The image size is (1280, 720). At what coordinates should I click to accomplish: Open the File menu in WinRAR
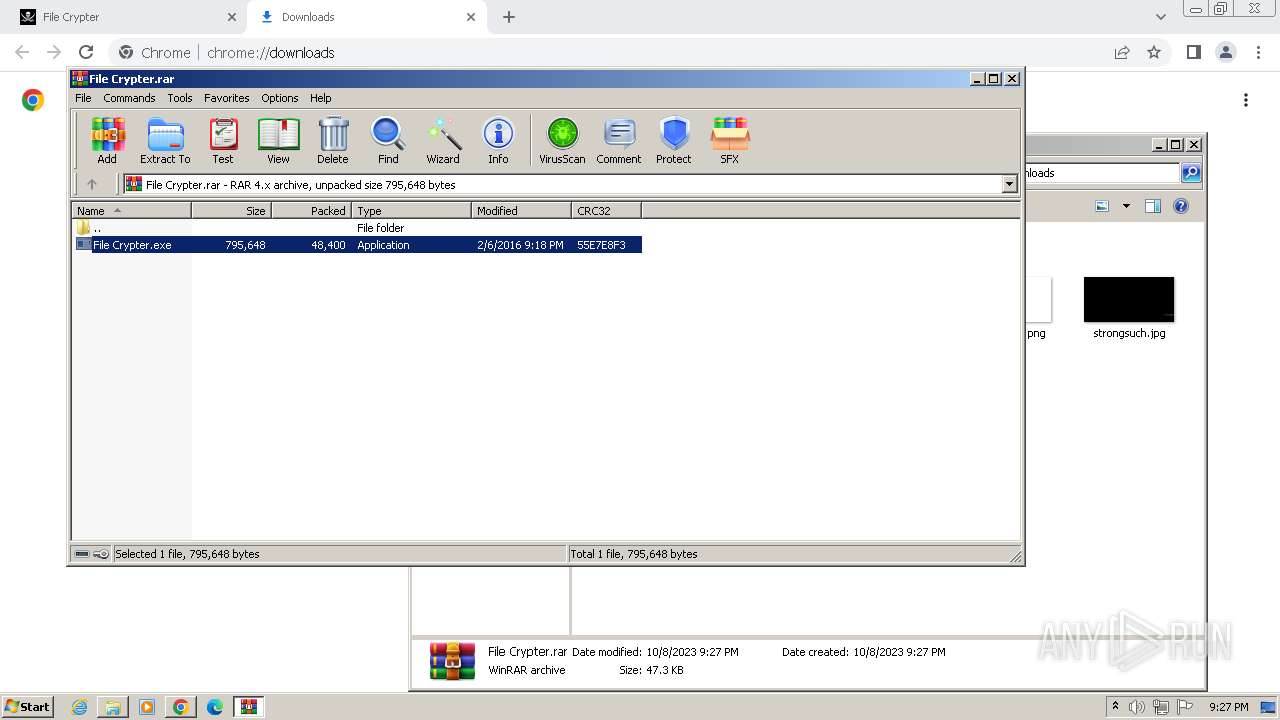pos(83,98)
